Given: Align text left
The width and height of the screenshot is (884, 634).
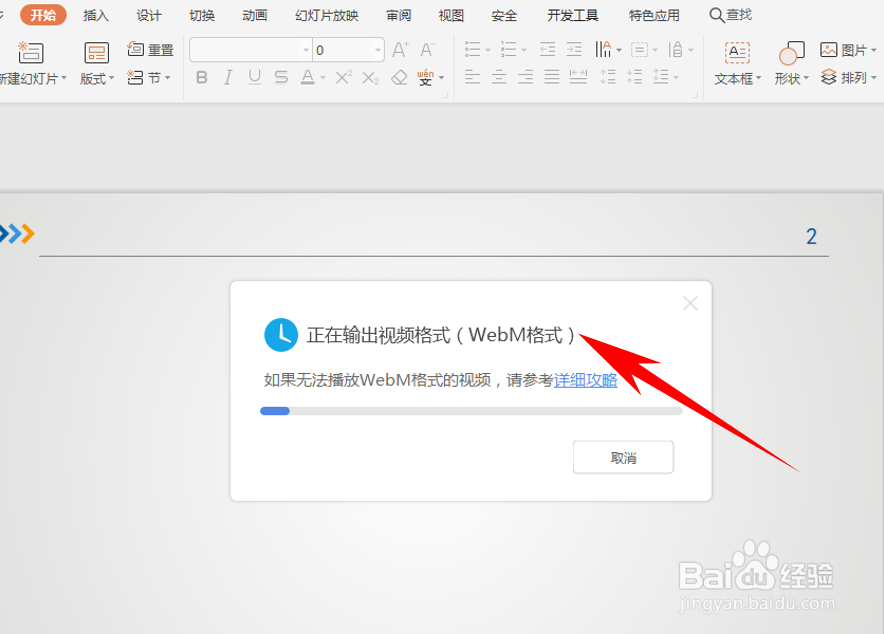Looking at the screenshot, I should tap(472, 77).
